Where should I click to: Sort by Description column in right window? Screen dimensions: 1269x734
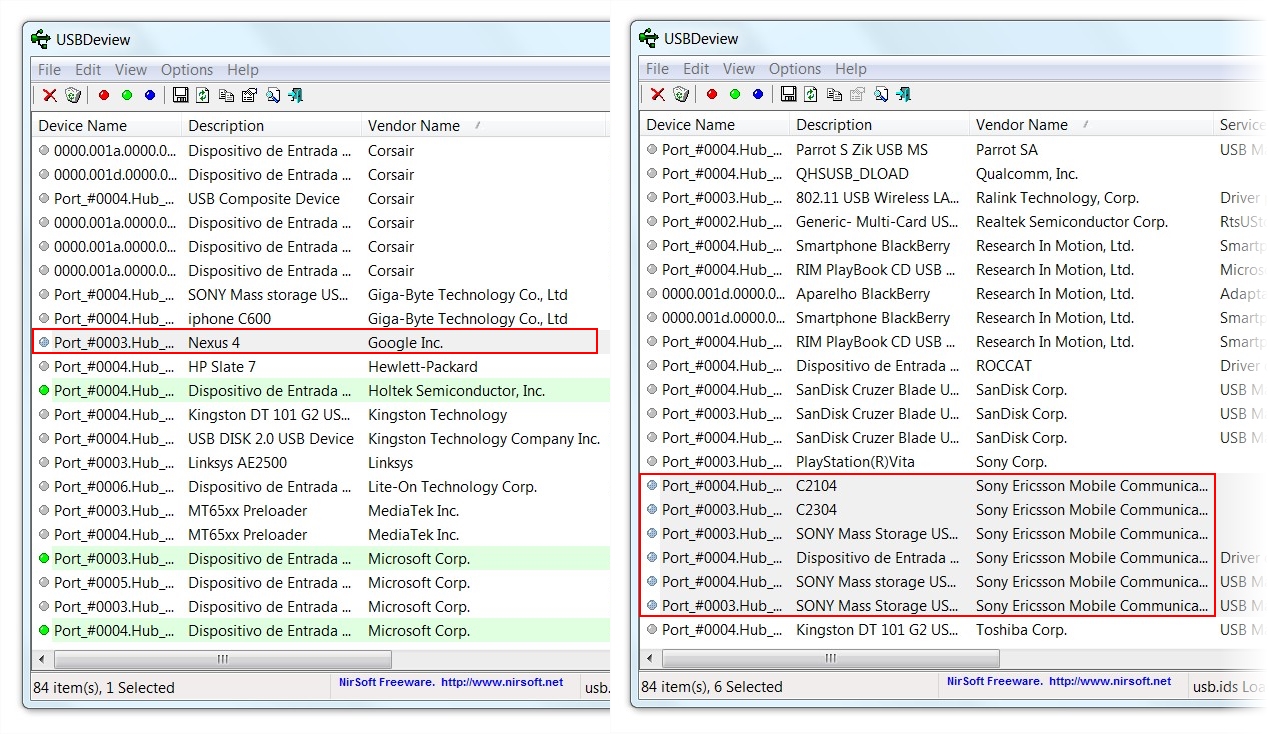[x=879, y=125]
